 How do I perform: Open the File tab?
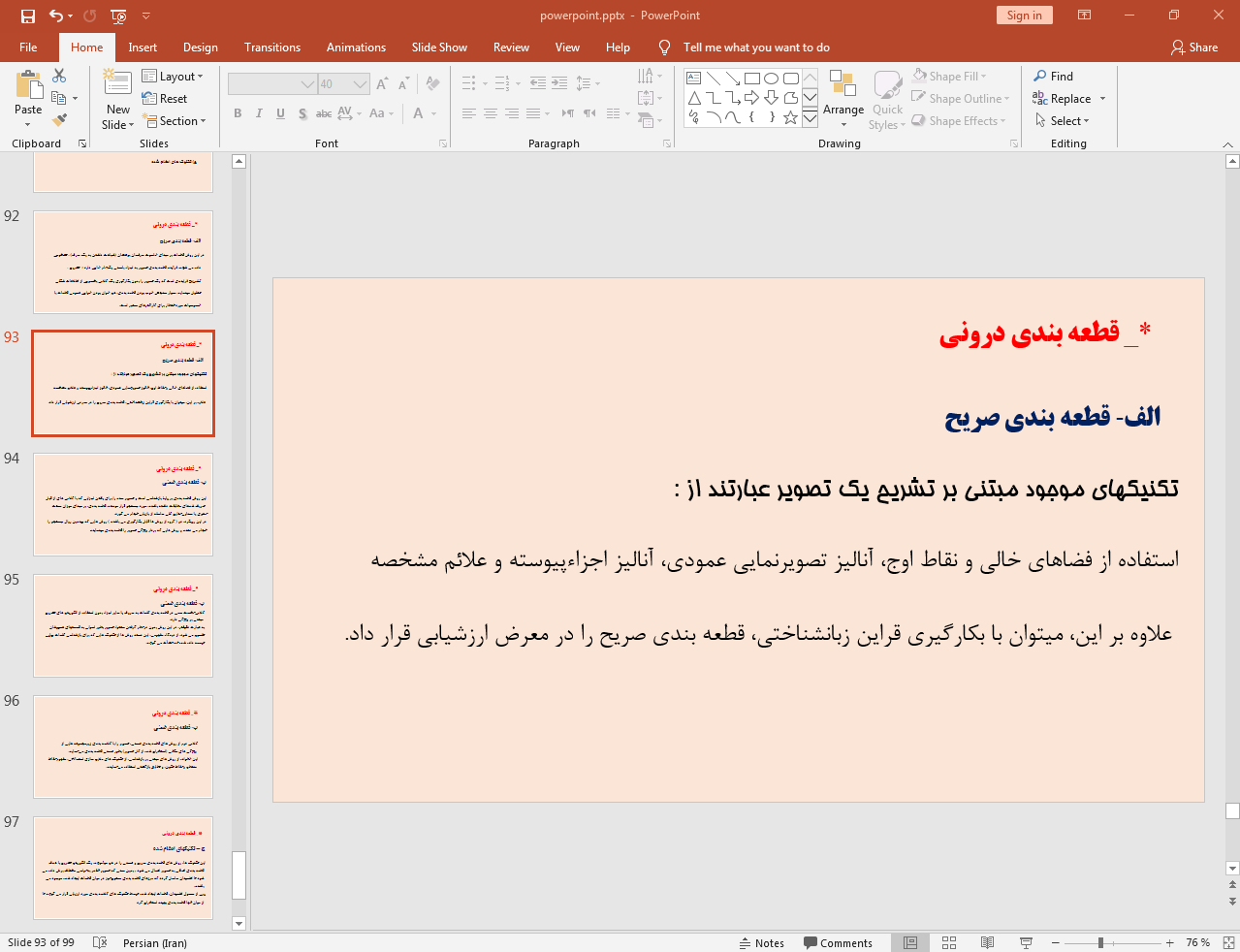(28, 48)
